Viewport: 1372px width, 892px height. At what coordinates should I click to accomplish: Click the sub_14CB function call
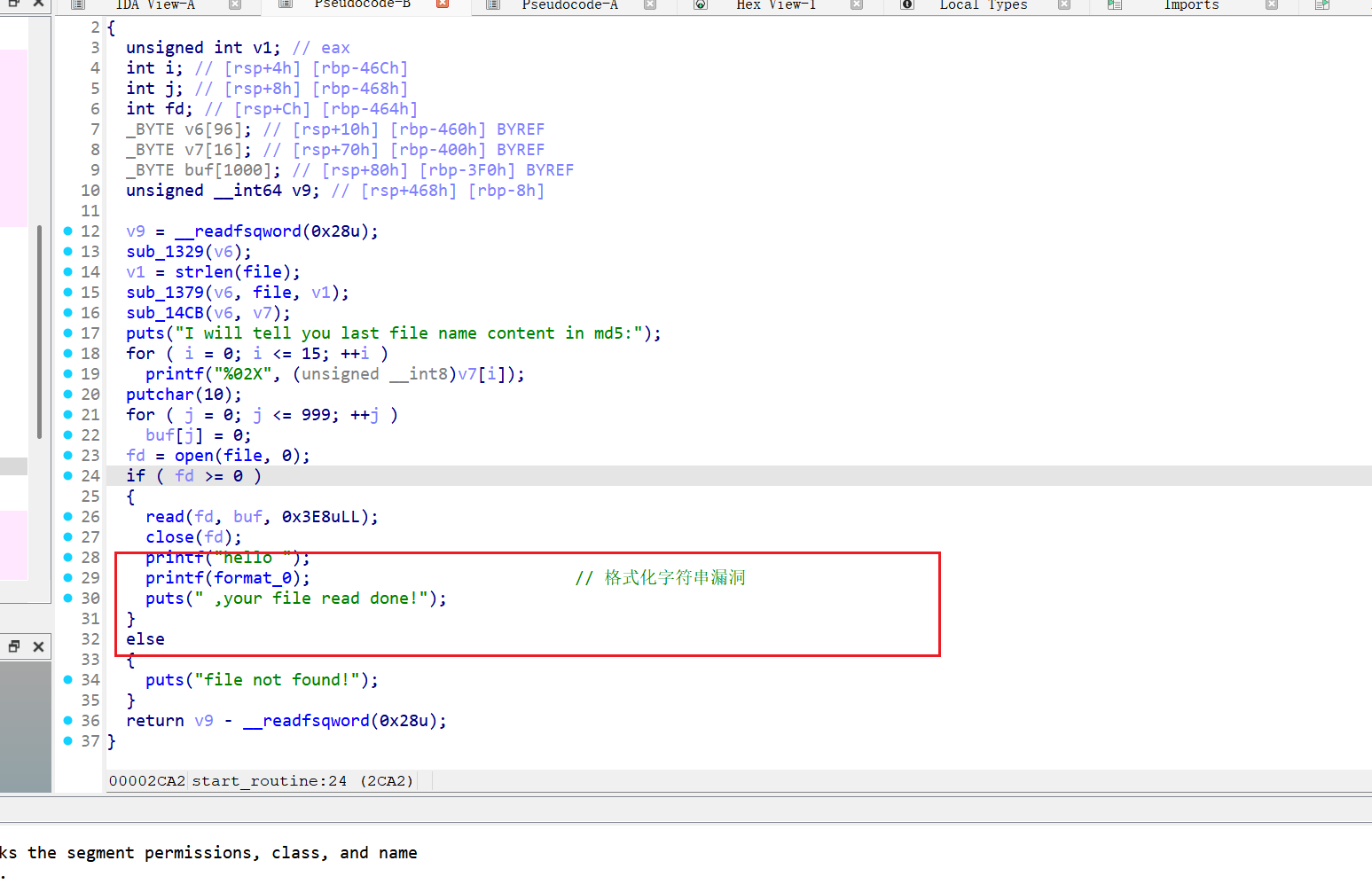tap(165, 313)
